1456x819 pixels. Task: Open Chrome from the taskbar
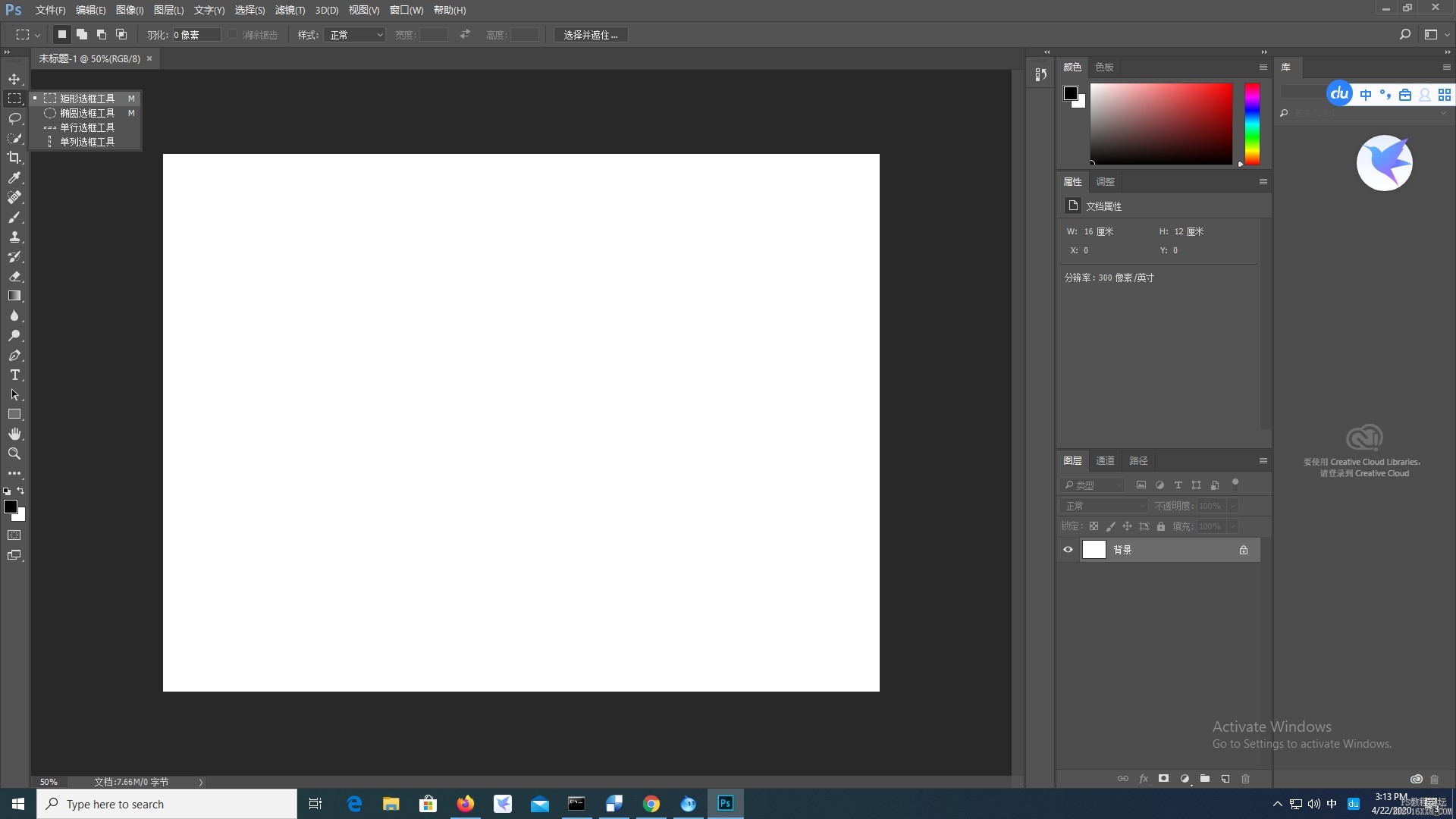[651, 804]
